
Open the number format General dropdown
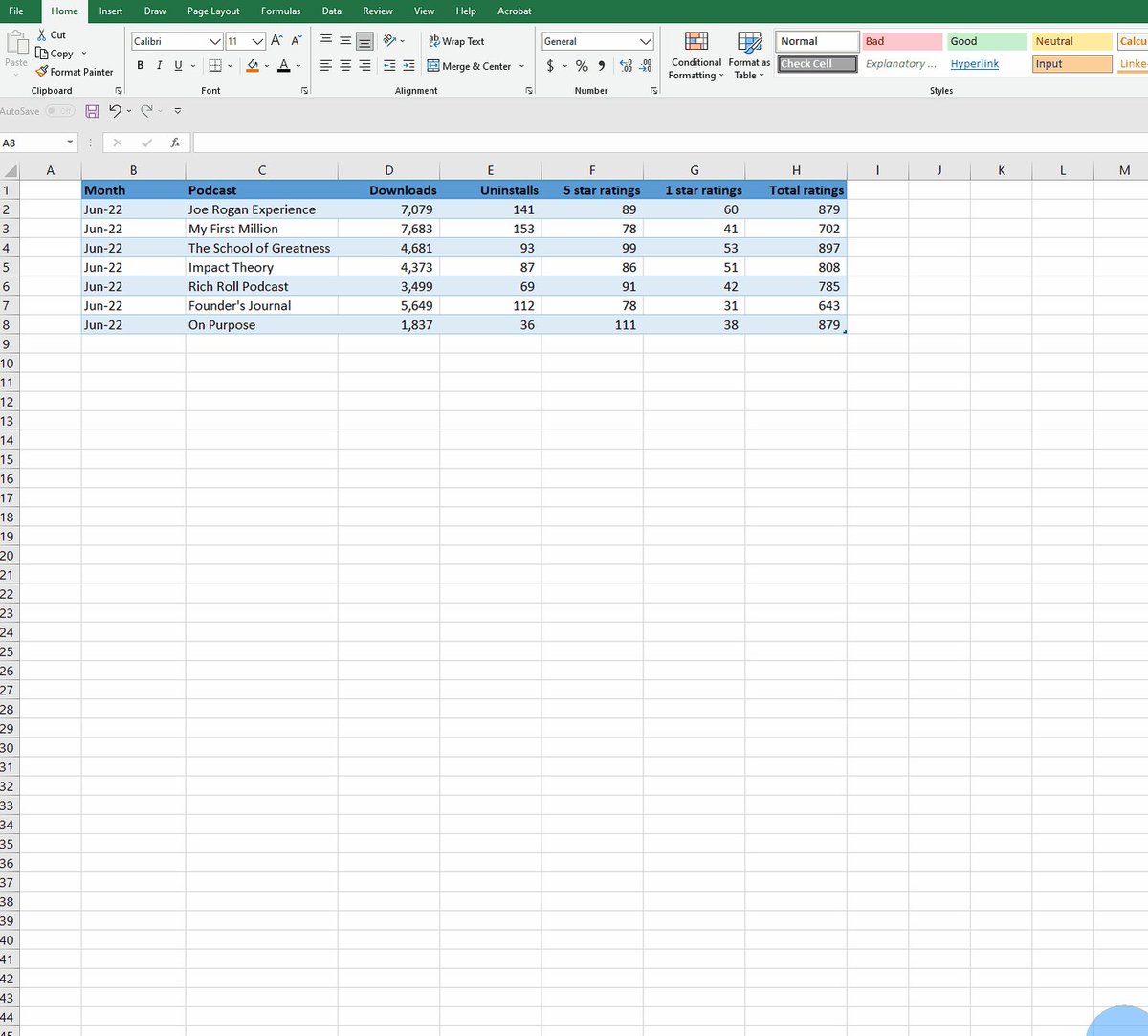click(x=646, y=41)
